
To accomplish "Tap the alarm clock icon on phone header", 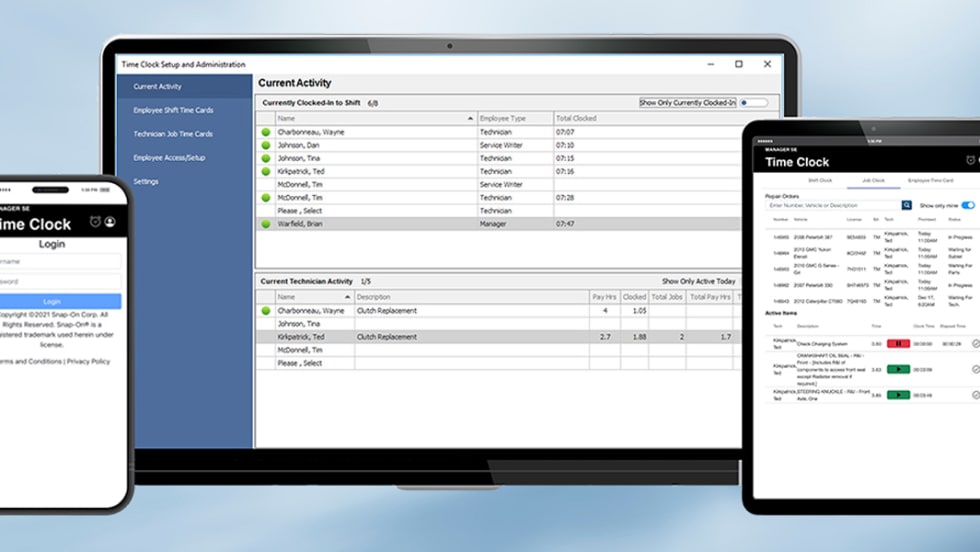I will 95,222.
